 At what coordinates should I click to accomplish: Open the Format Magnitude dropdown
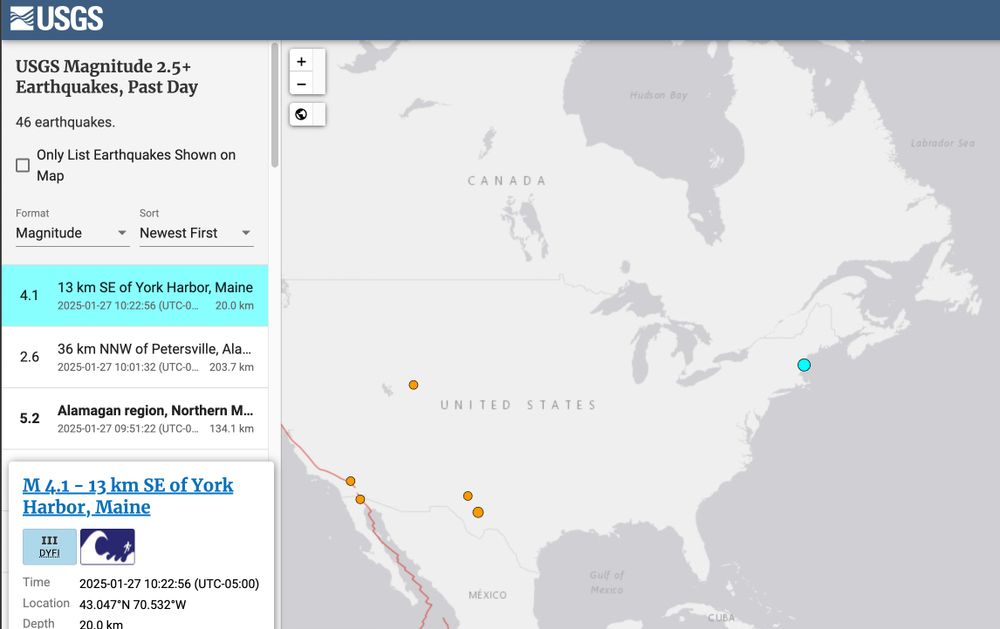(72, 233)
